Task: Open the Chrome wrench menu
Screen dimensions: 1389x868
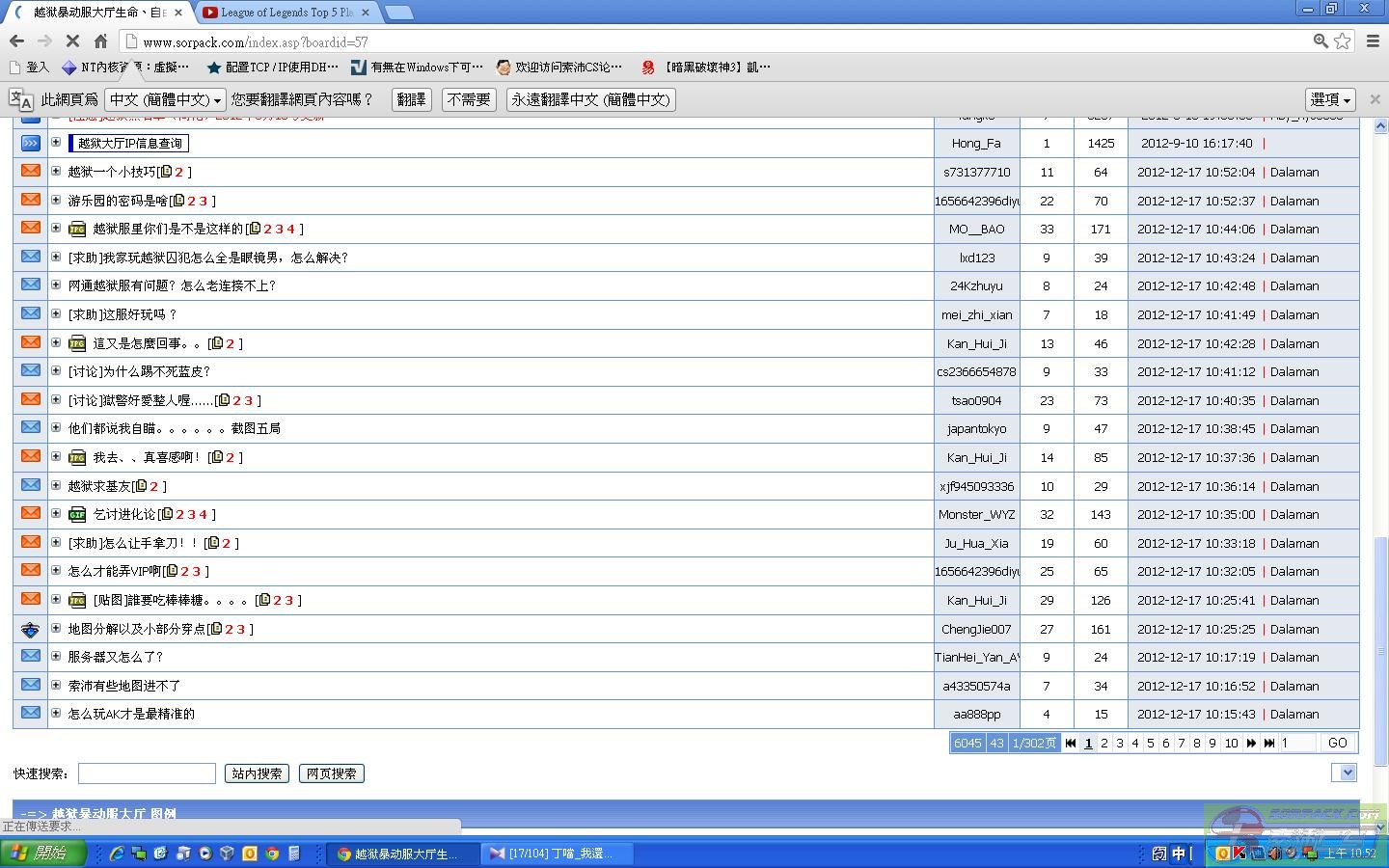Action: point(1374,41)
